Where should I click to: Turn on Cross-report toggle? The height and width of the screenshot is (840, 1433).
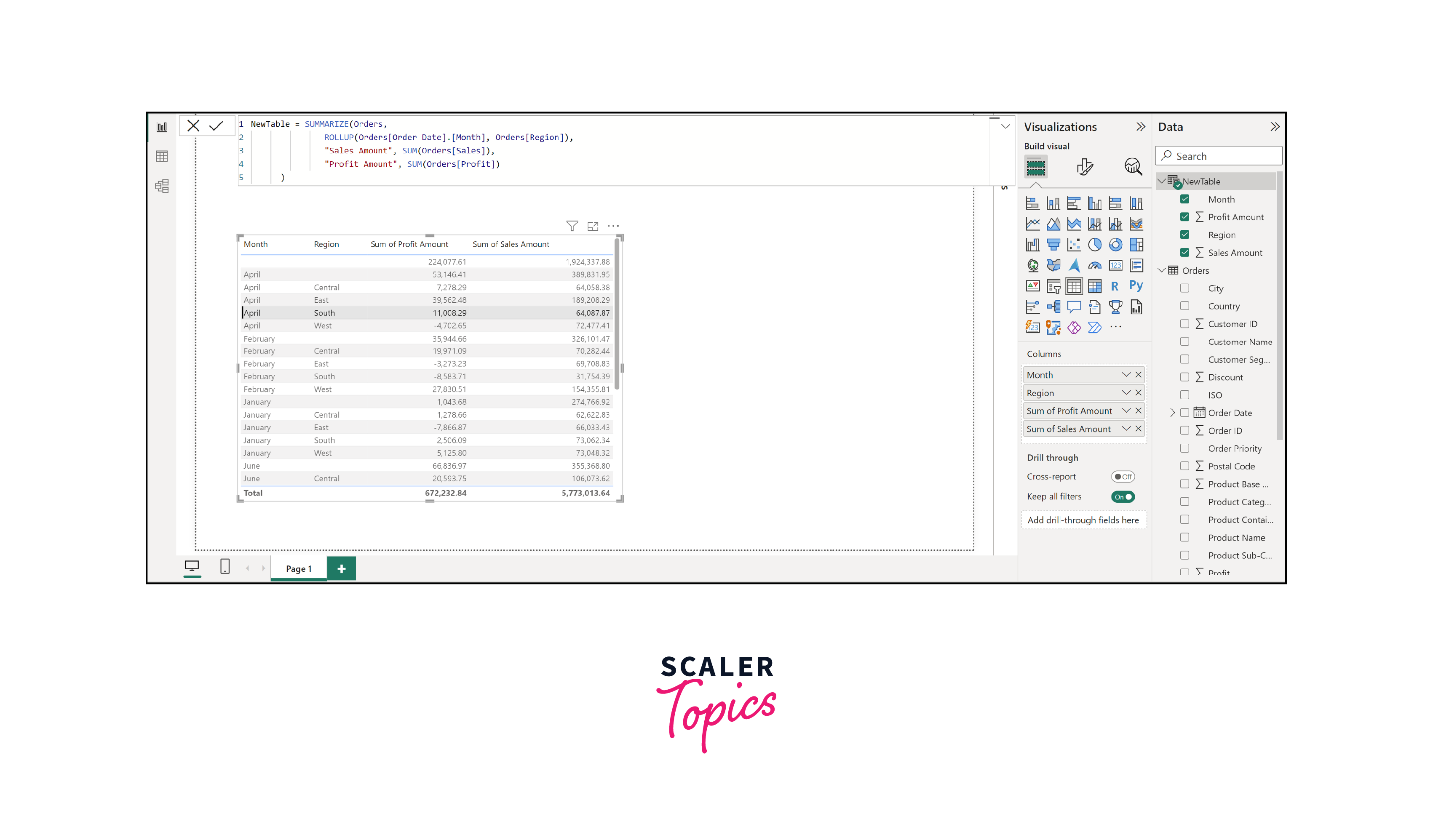[1123, 477]
